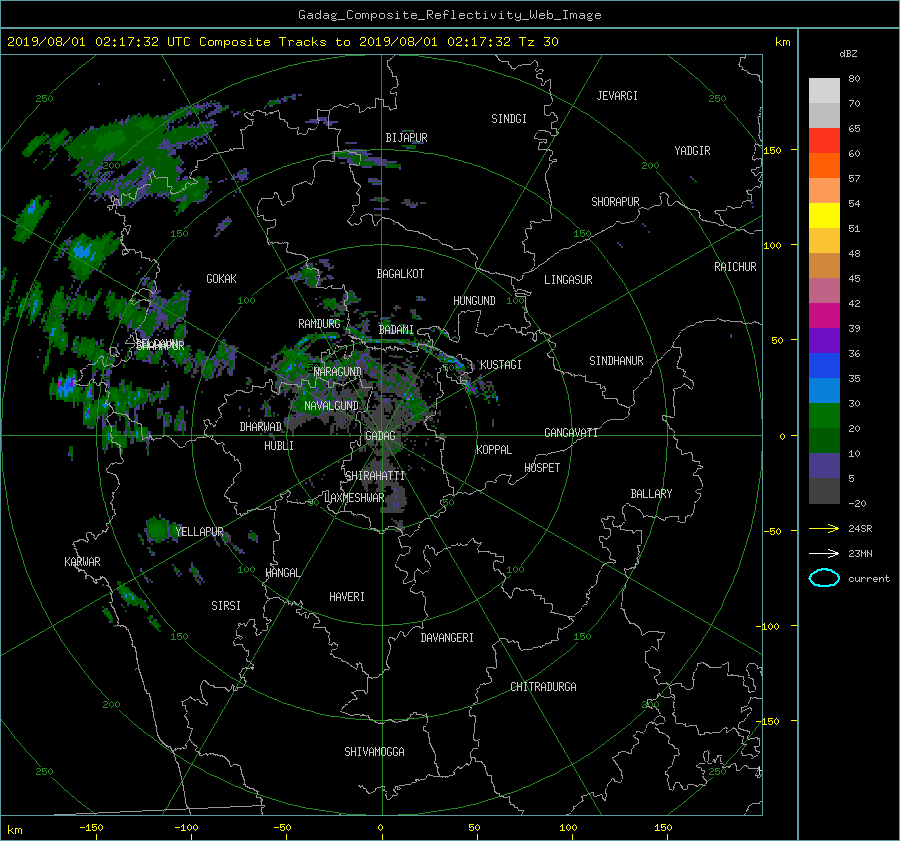Click the SINDGI city label
The width and height of the screenshot is (900, 841).
(509, 119)
